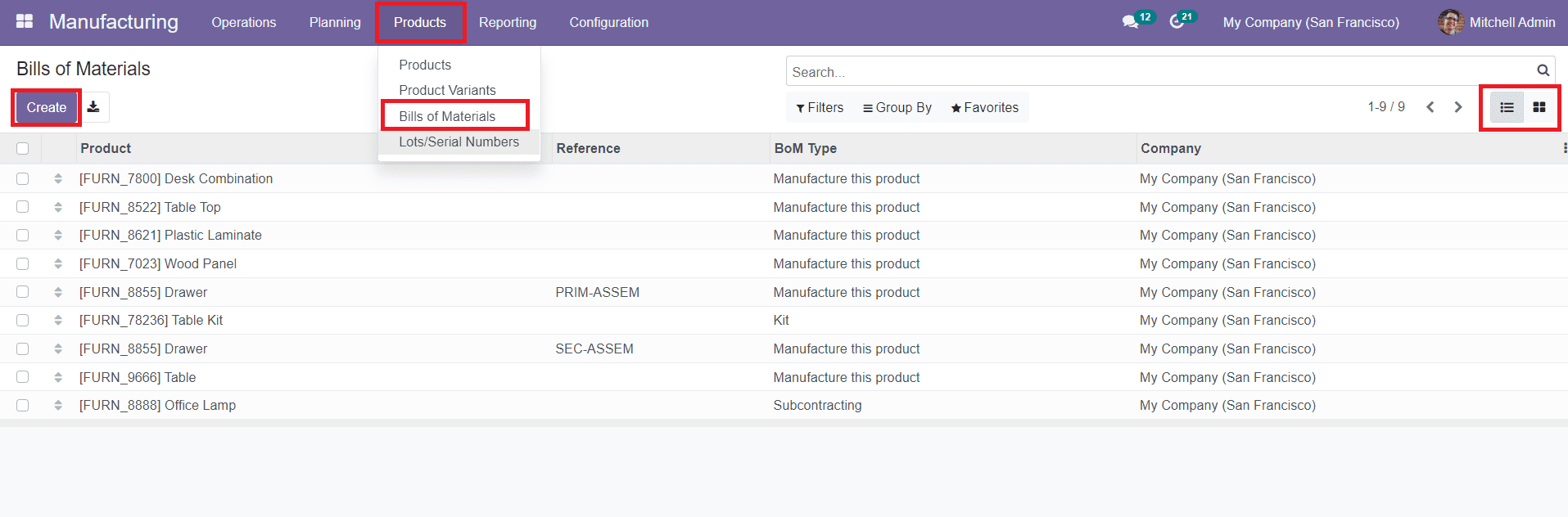Switch to kanban view icon
Viewport: 1568px width, 517px height.
1539,107
